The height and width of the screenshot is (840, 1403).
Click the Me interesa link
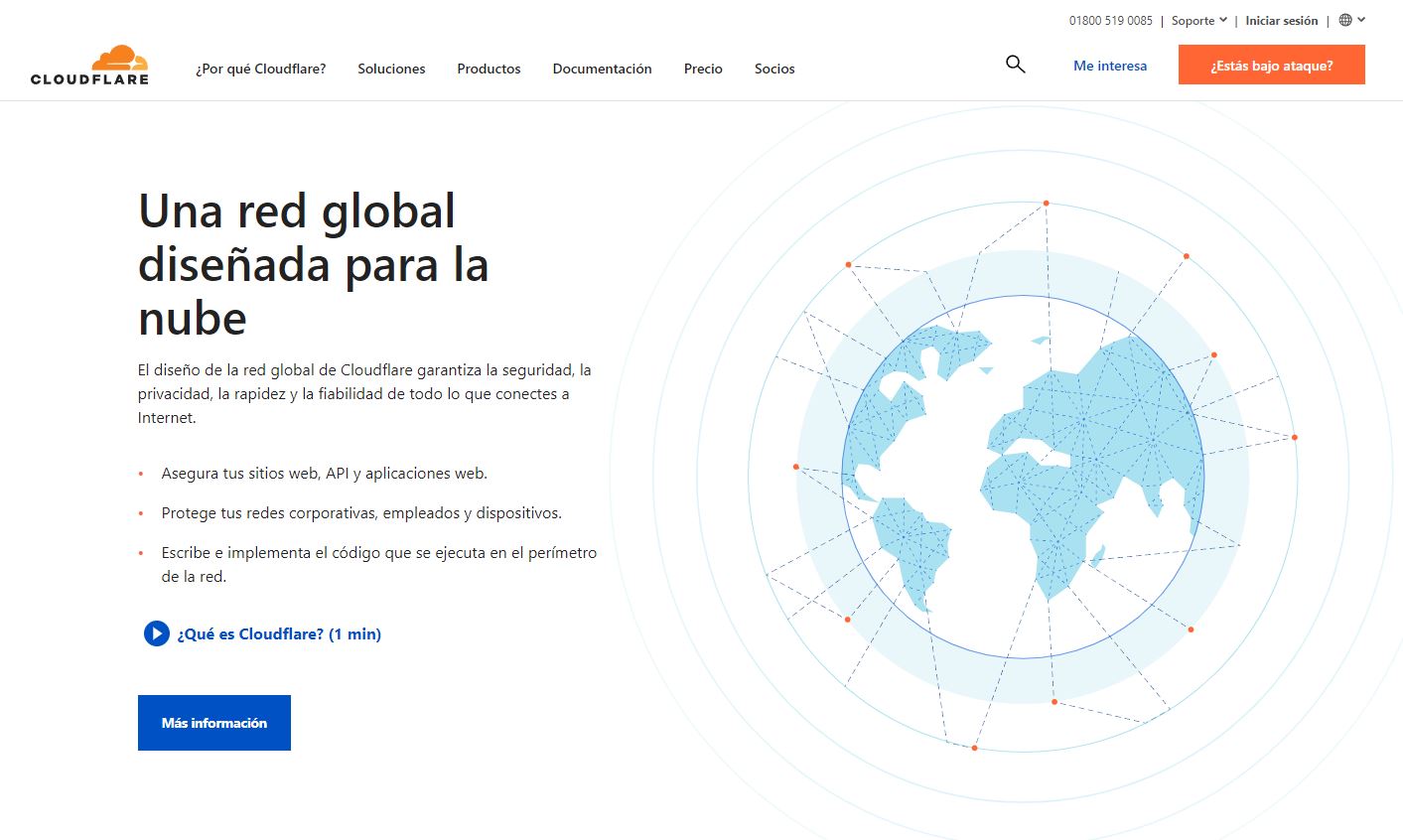click(1110, 66)
